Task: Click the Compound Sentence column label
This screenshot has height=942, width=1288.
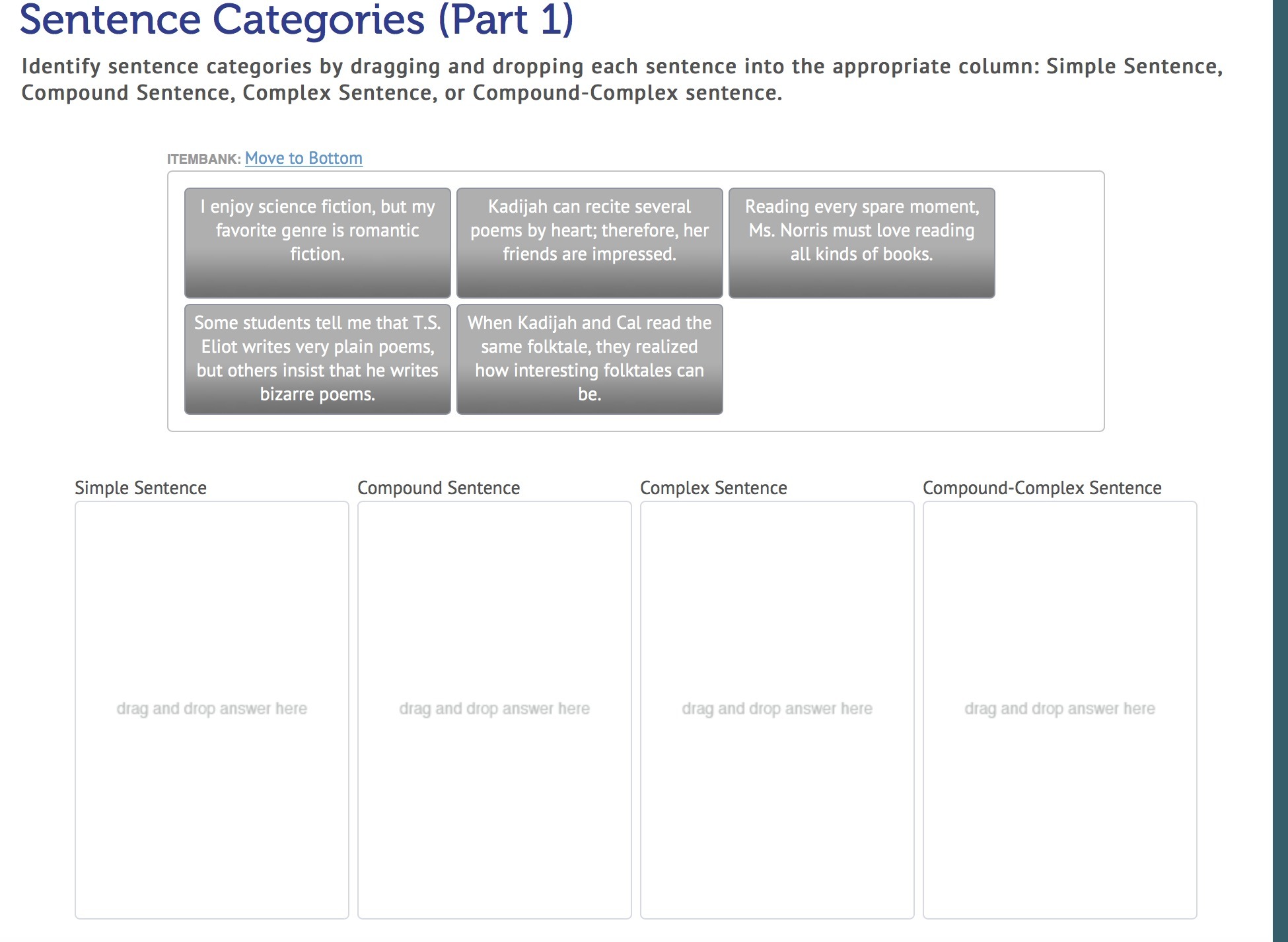Action: coord(439,488)
